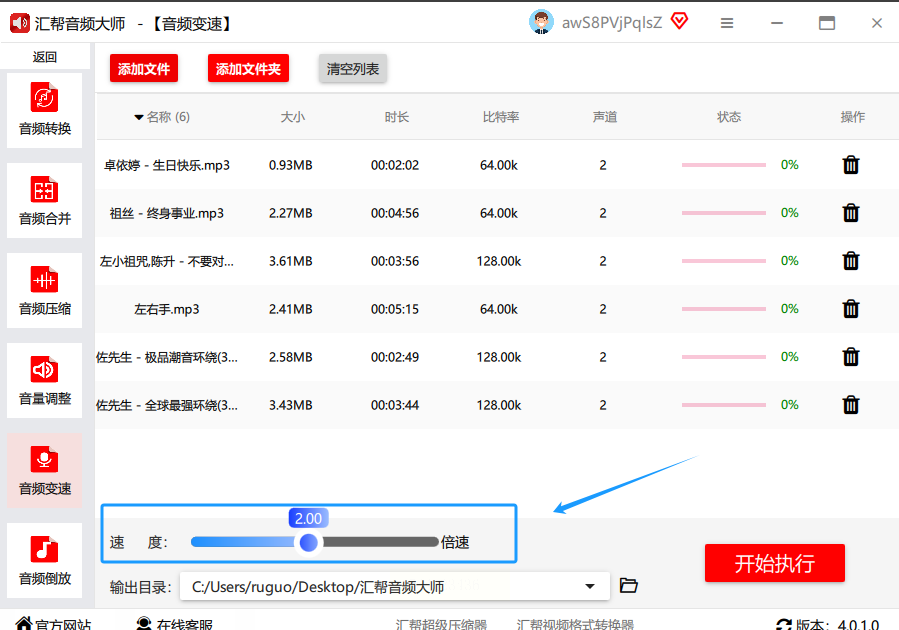899x630 pixels.
Task: Browse output folder with the folder icon
Action: click(629, 586)
